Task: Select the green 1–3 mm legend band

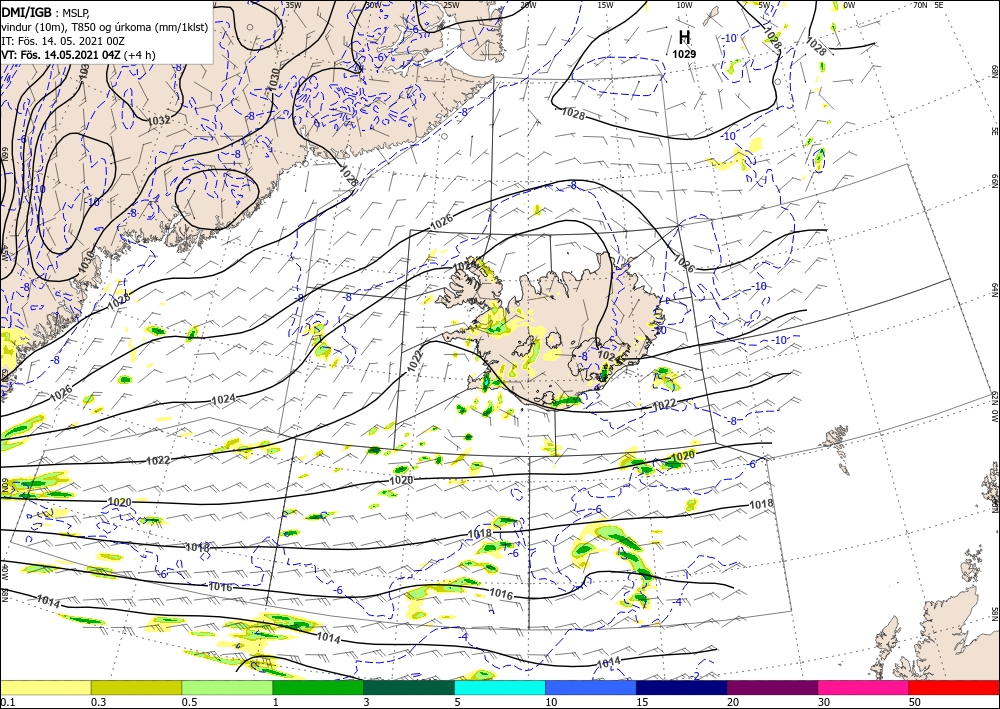Action: (318, 687)
